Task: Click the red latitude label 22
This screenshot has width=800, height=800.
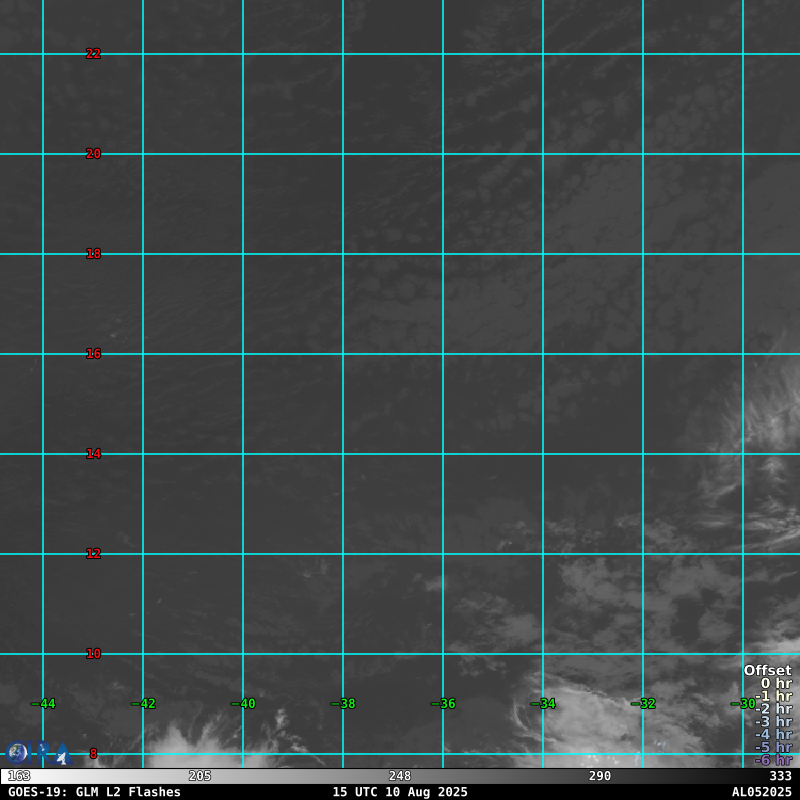Action: pos(93,54)
